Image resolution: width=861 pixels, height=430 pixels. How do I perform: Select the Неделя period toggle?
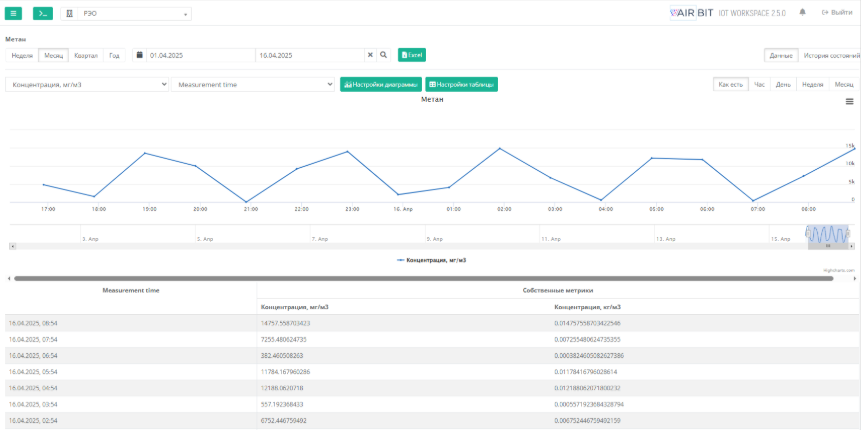[x=22, y=55]
